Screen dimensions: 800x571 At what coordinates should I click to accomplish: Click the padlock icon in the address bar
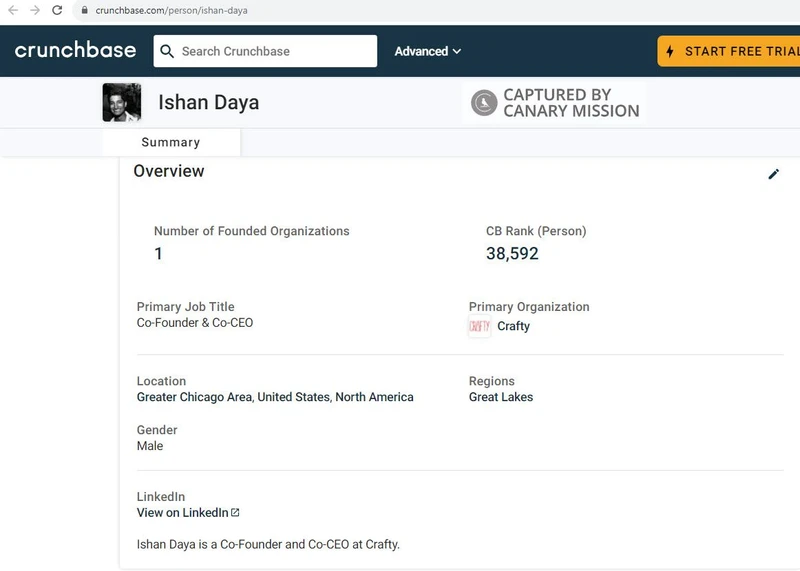pos(85,10)
